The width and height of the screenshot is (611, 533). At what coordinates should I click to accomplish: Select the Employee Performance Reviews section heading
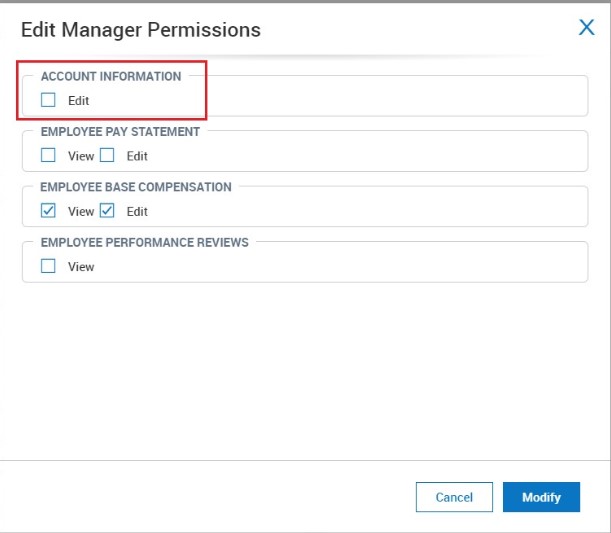[x=145, y=242]
